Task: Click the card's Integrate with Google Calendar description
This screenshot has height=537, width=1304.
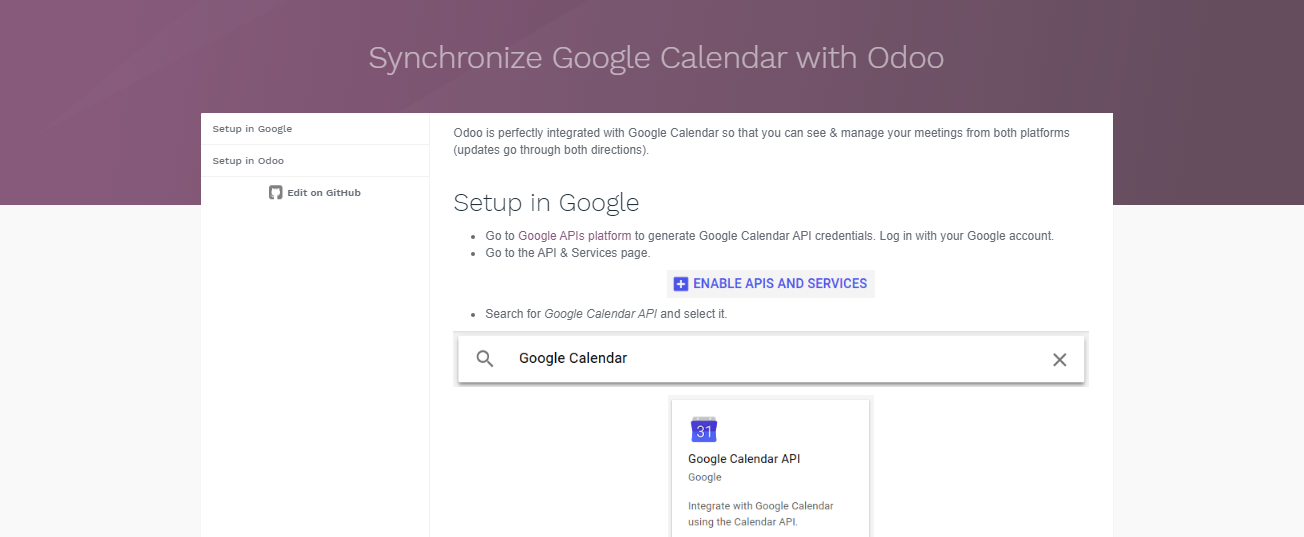Action: pos(761,514)
